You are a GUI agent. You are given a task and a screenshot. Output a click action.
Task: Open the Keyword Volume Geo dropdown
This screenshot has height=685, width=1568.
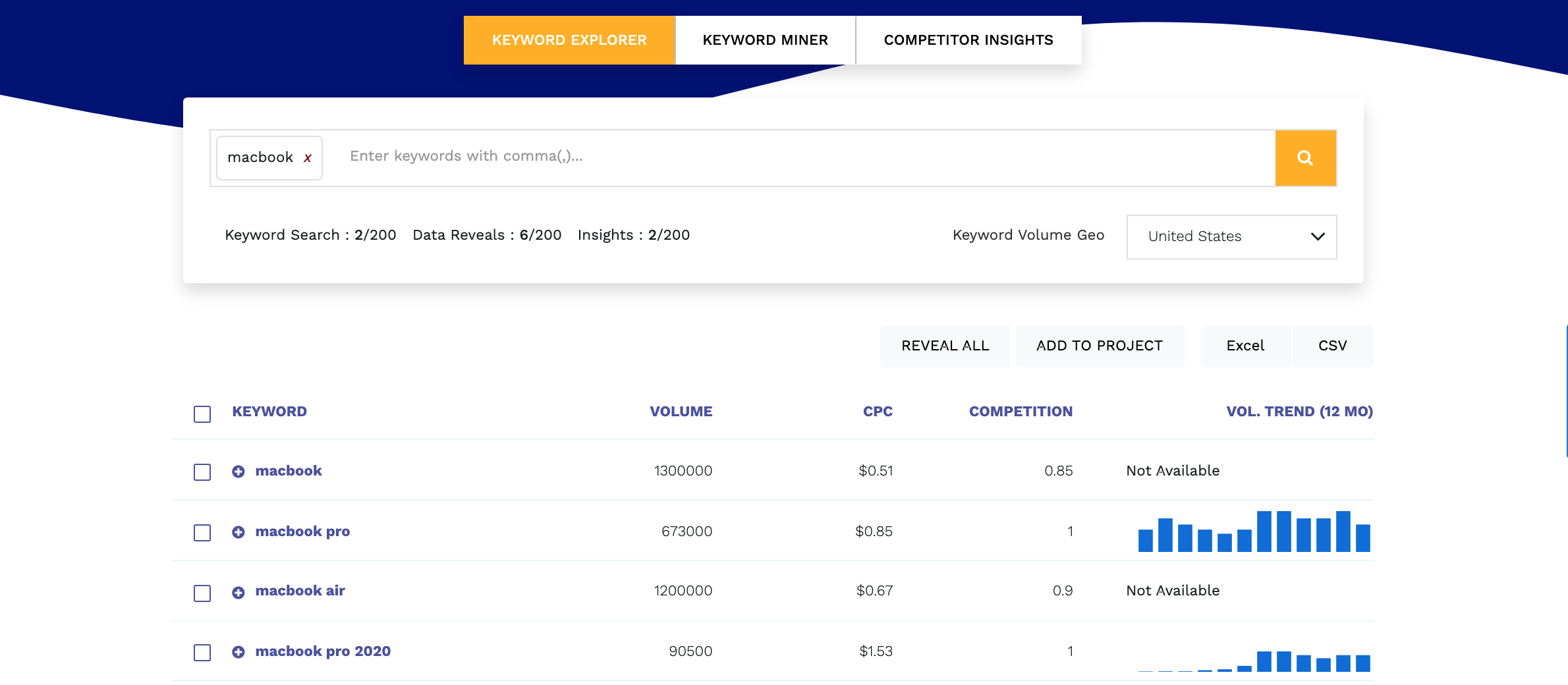pyautogui.click(x=1231, y=236)
